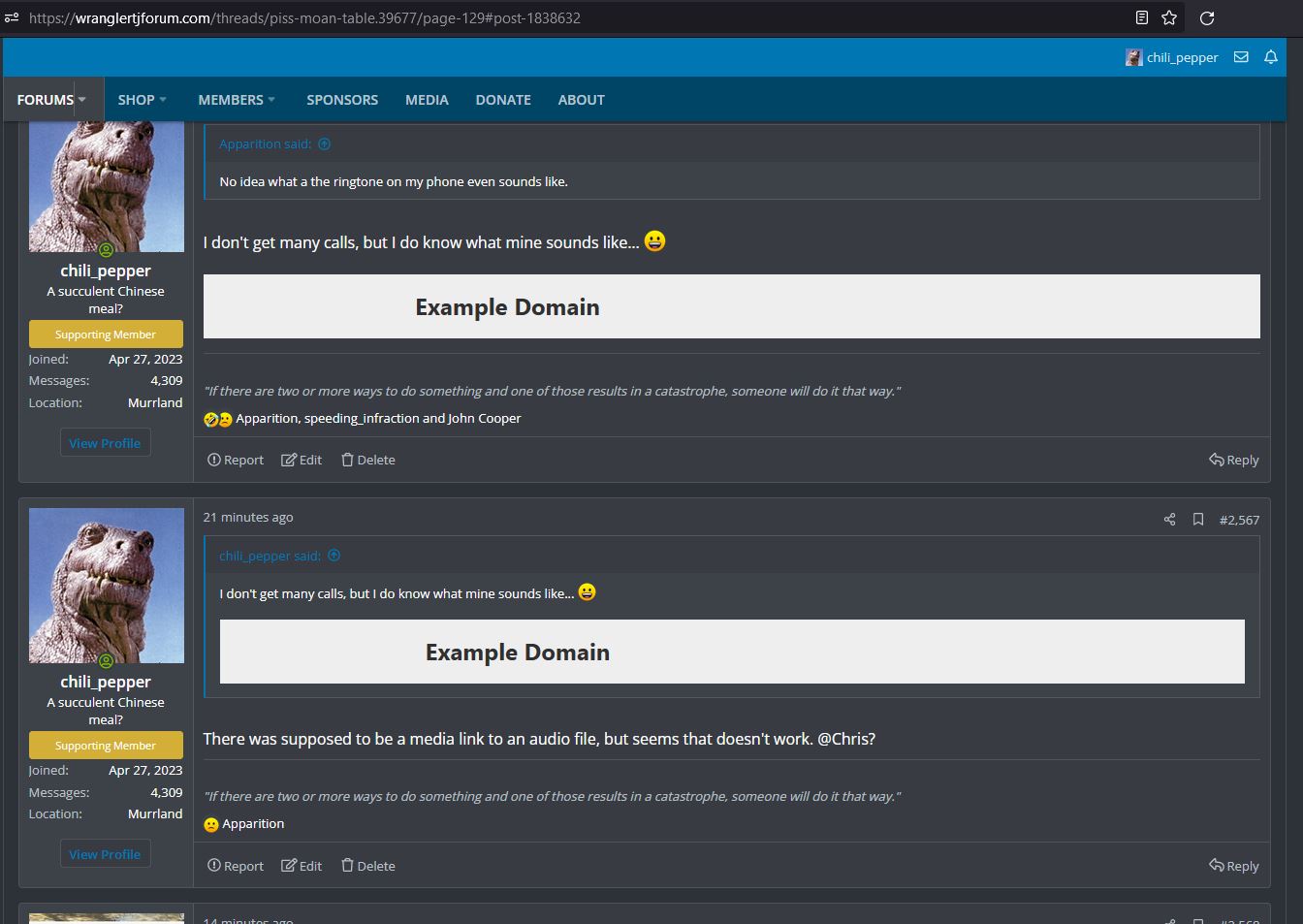Open the alerts bell icon
Viewport: 1303px width, 924px height.
point(1271,57)
